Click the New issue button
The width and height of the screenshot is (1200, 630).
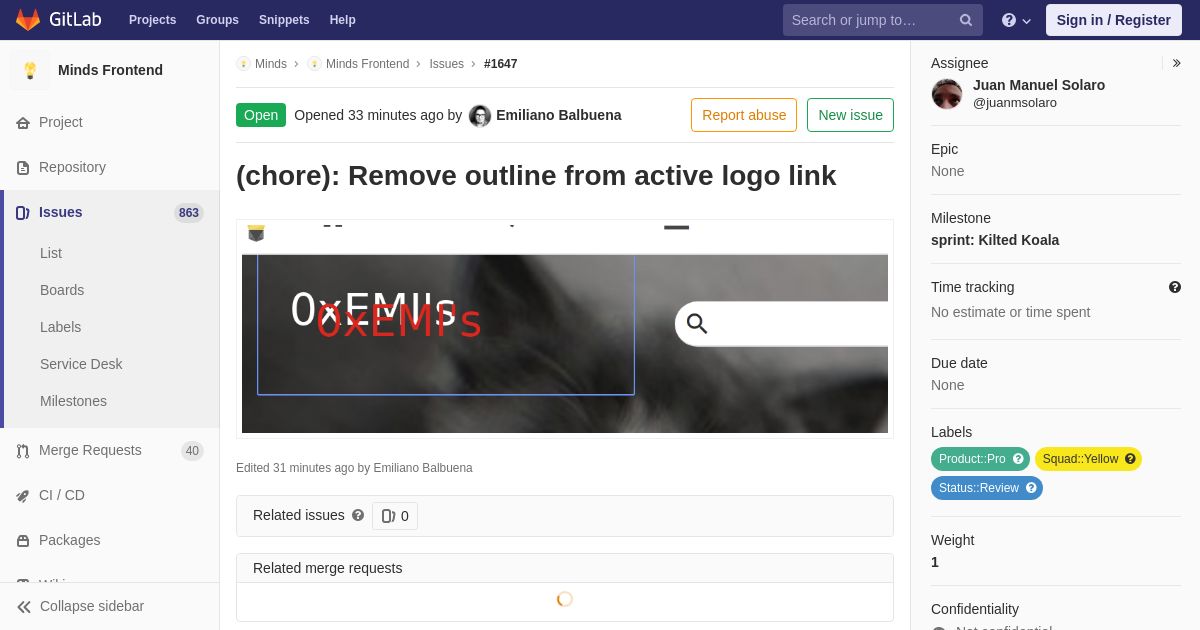pyautogui.click(x=850, y=115)
